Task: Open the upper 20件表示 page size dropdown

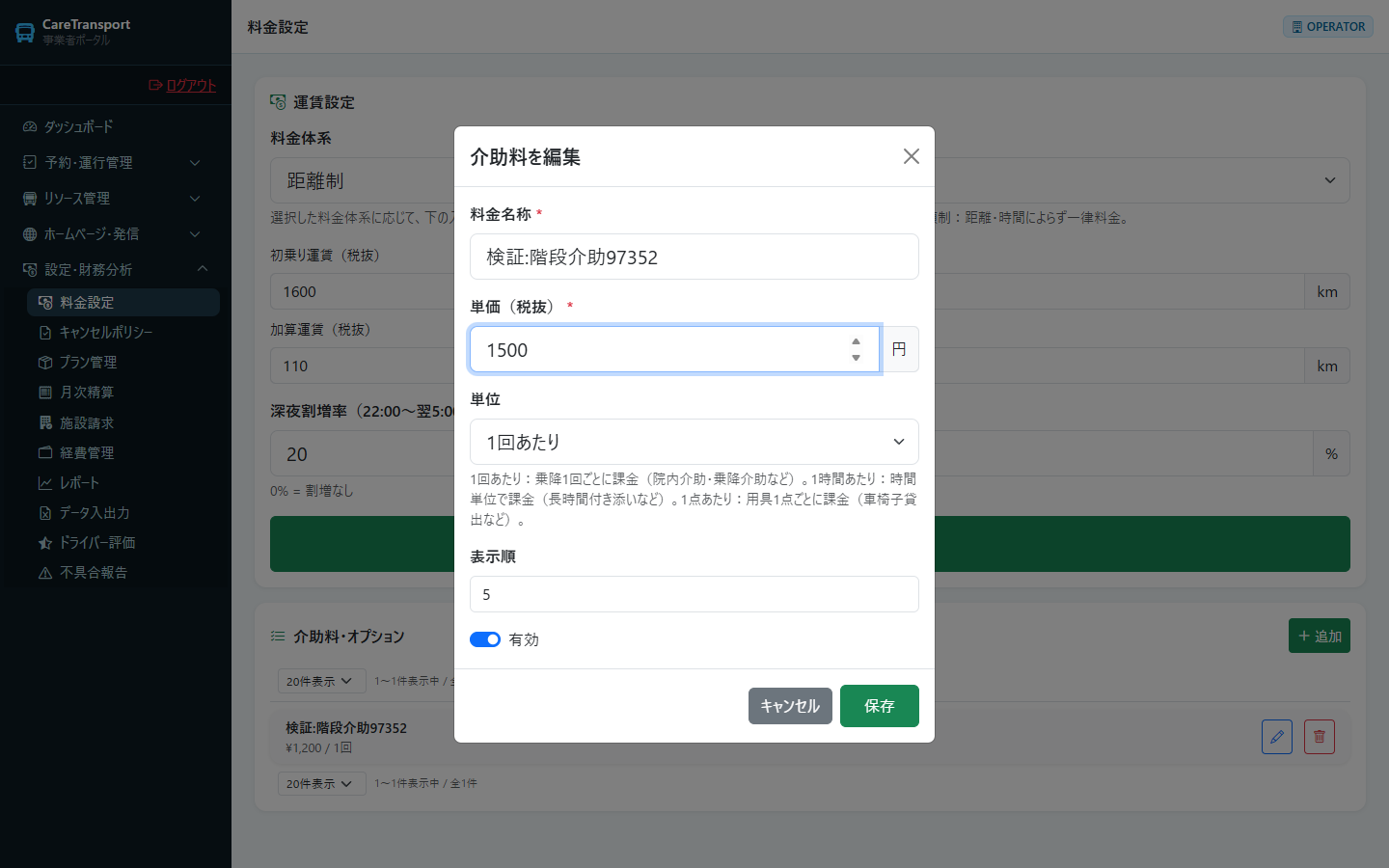Action: (x=321, y=681)
